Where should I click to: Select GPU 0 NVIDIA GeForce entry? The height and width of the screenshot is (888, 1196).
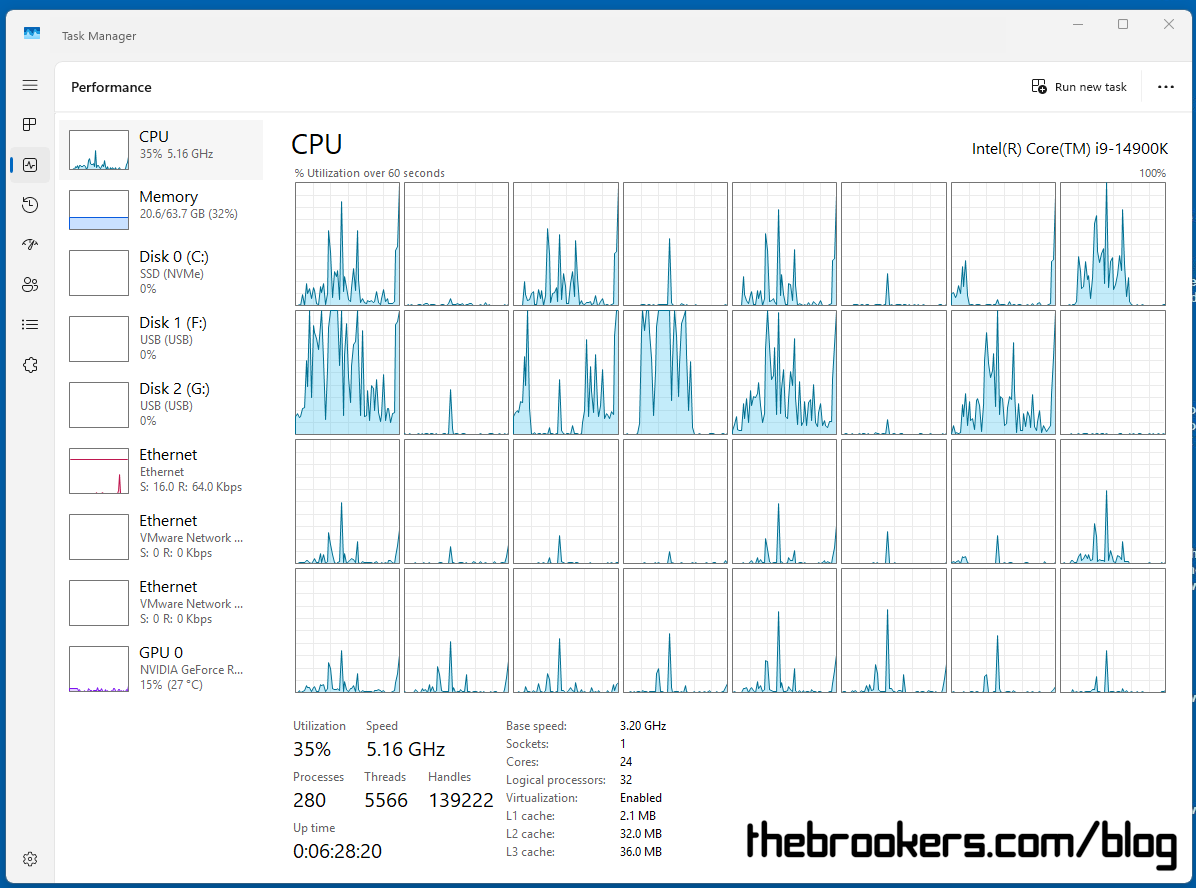161,668
